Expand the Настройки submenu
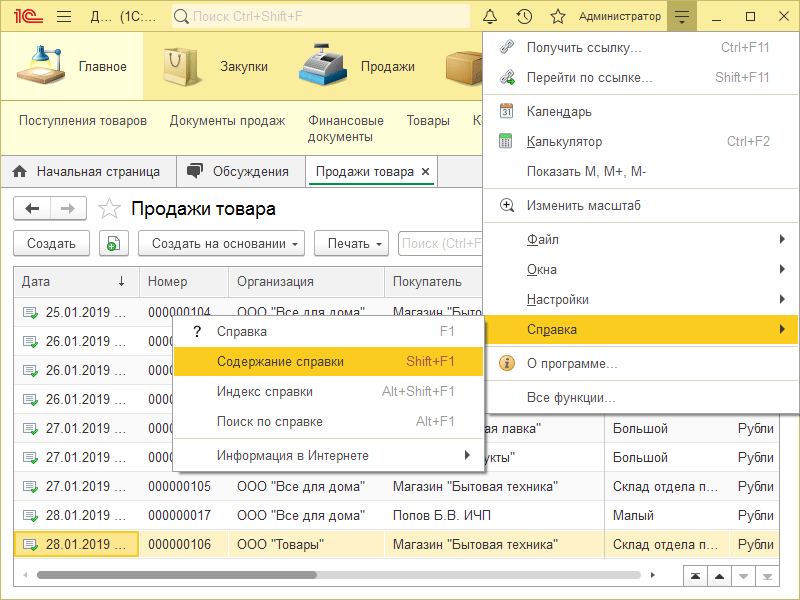 tap(640, 299)
